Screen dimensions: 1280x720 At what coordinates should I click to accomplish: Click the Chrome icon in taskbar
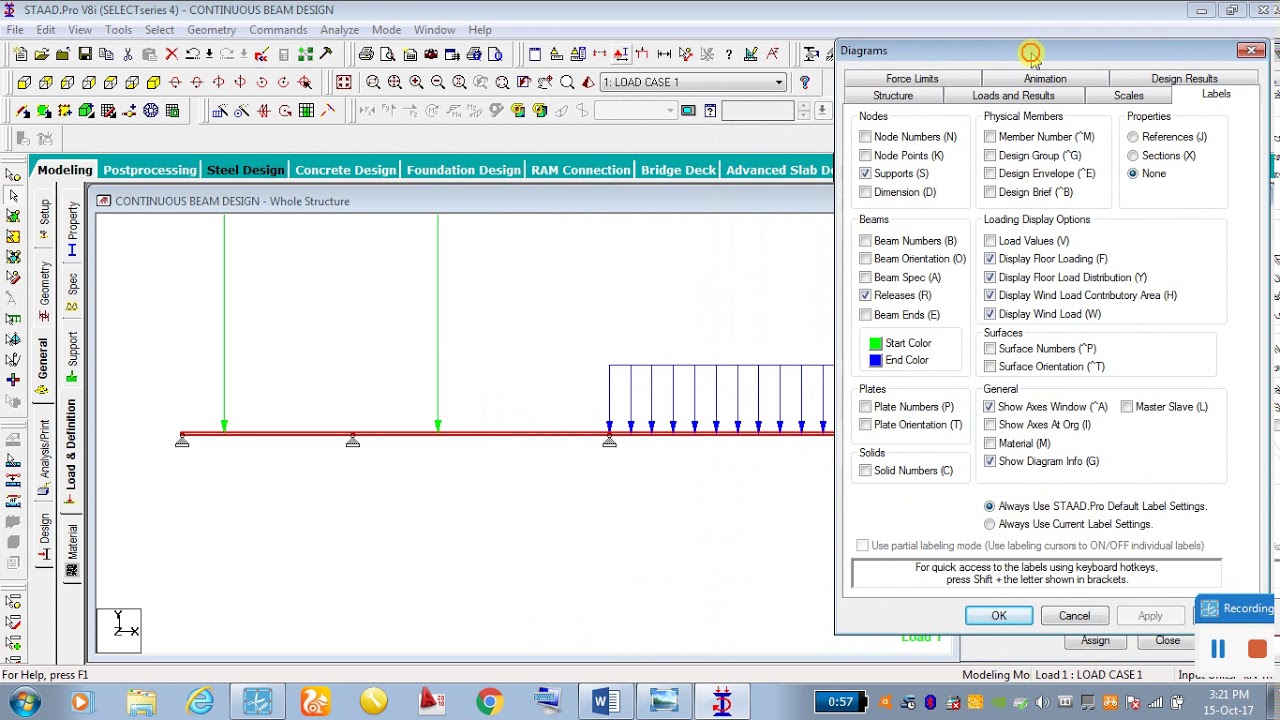click(489, 702)
